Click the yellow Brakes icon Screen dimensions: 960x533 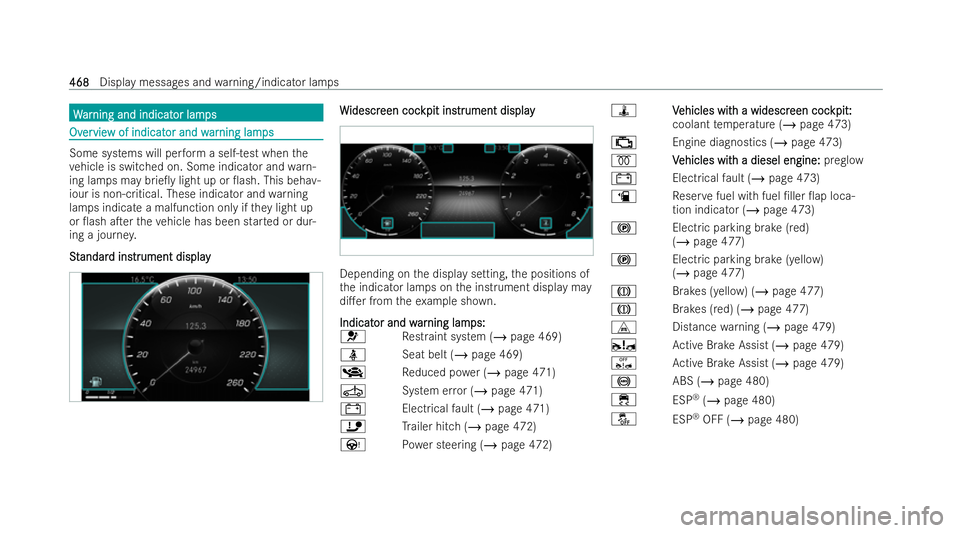623,291
